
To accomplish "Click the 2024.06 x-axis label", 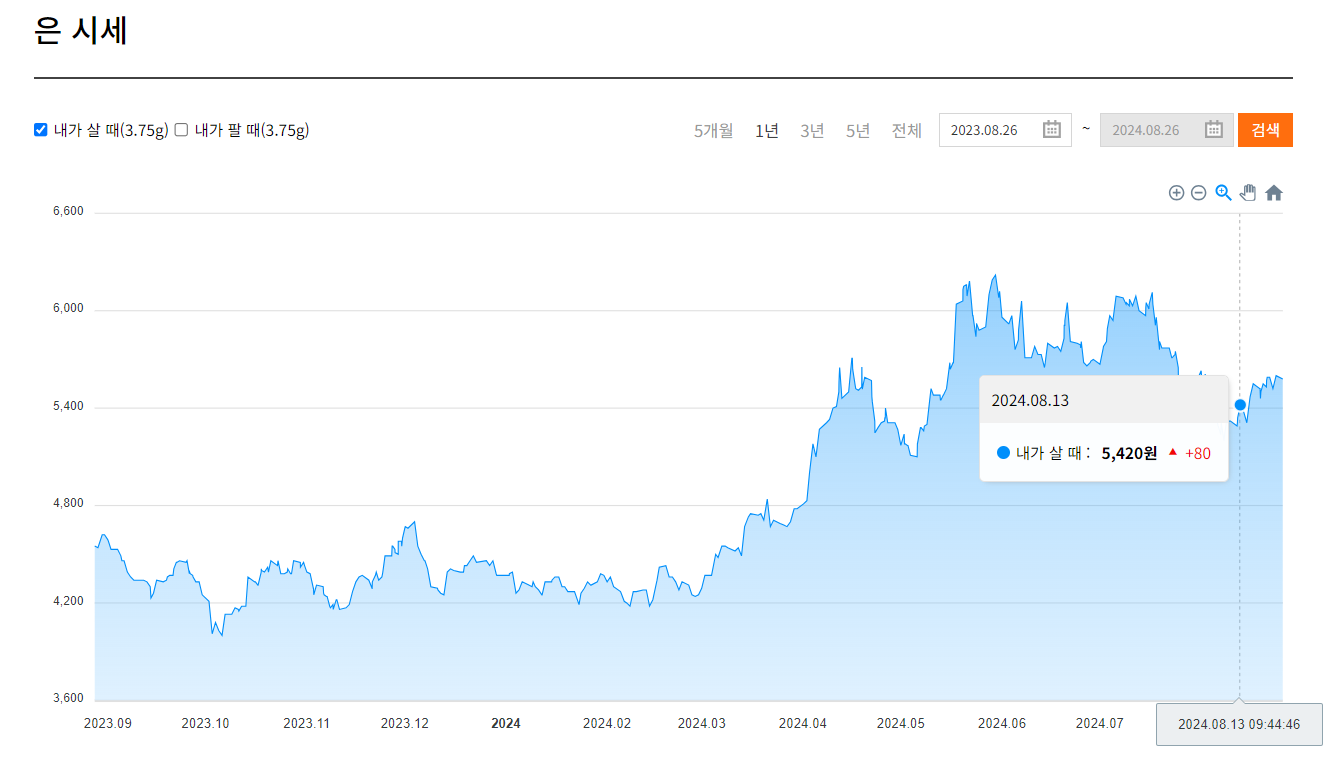I will pyautogui.click(x=1002, y=723).
